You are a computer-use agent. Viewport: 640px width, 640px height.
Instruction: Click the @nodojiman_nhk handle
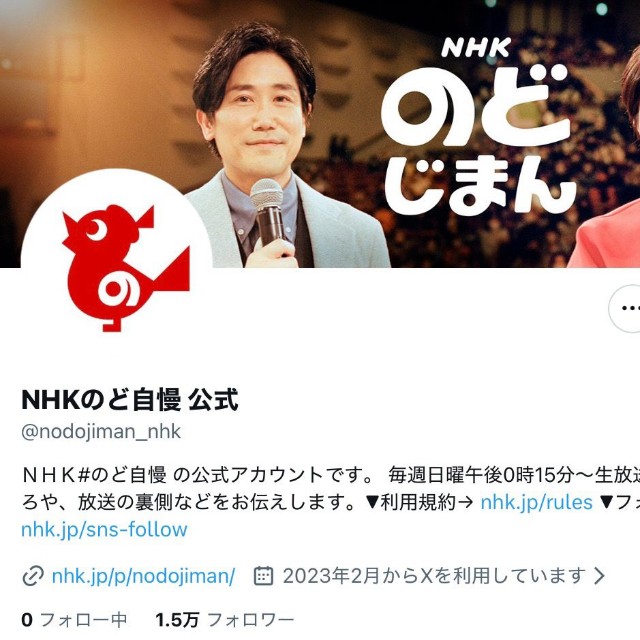pyautogui.click(x=101, y=432)
